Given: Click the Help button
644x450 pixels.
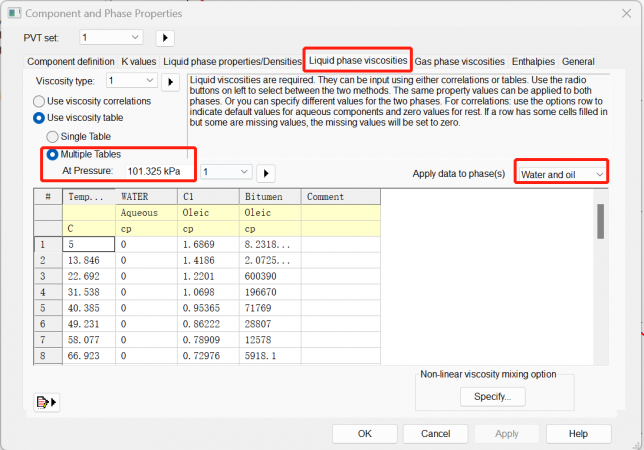Looking at the screenshot, I should 577,434.
